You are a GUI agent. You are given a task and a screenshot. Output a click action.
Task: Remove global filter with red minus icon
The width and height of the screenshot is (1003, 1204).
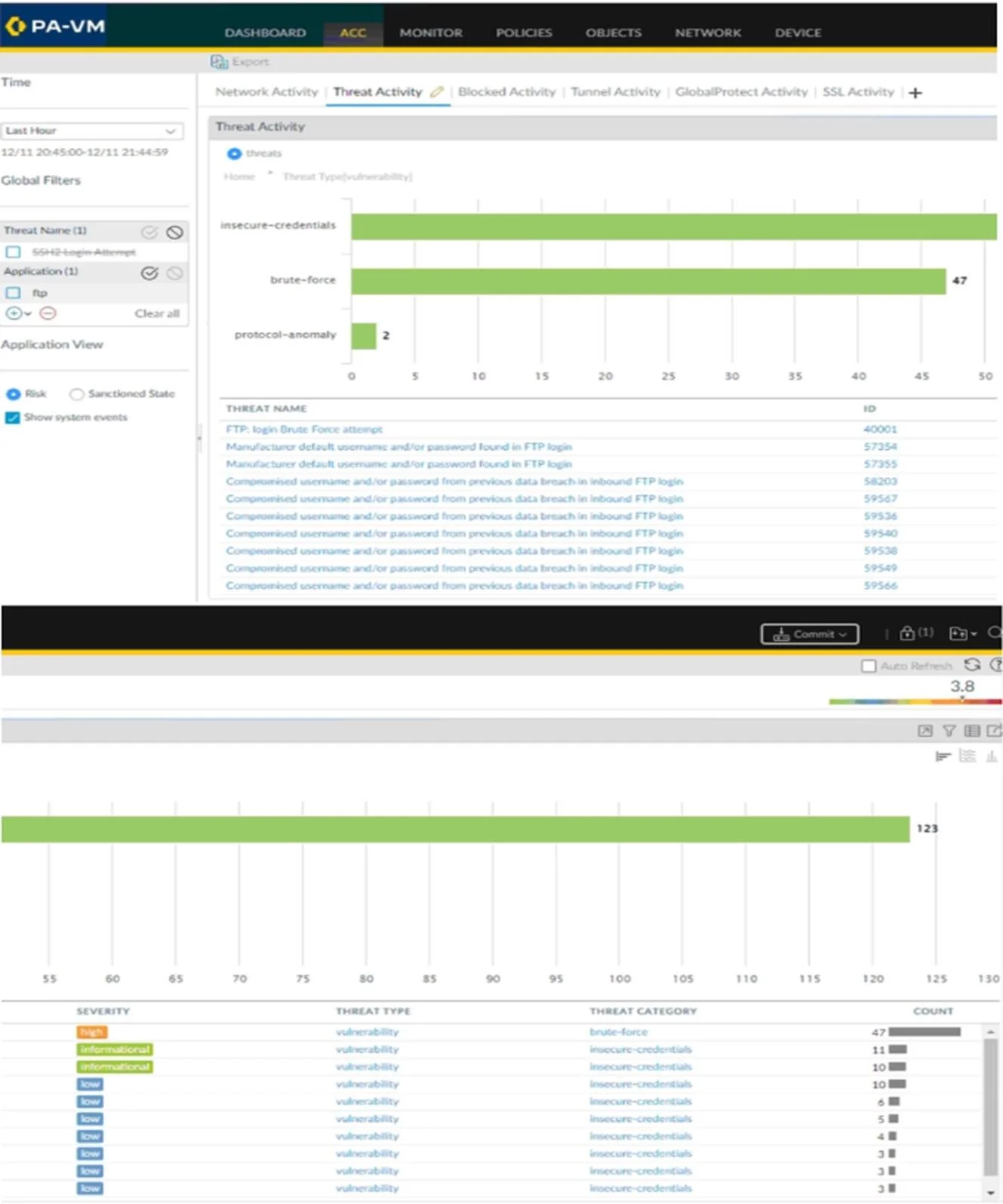tap(48, 313)
